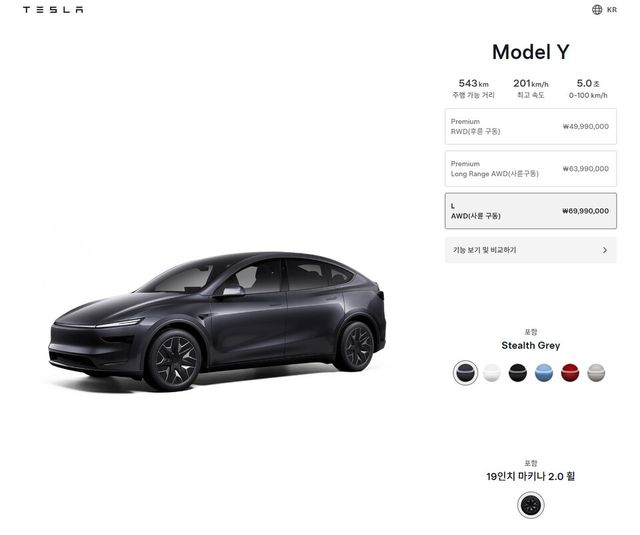The height and width of the screenshot is (535, 640).
Task: Click the Model Y heading
Action: [531, 52]
